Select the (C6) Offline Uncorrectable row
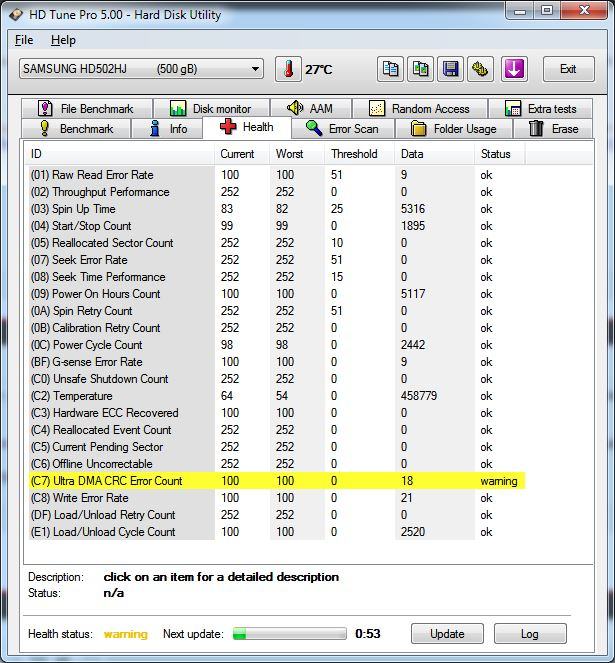This screenshot has width=615, height=663. (x=277, y=464)
